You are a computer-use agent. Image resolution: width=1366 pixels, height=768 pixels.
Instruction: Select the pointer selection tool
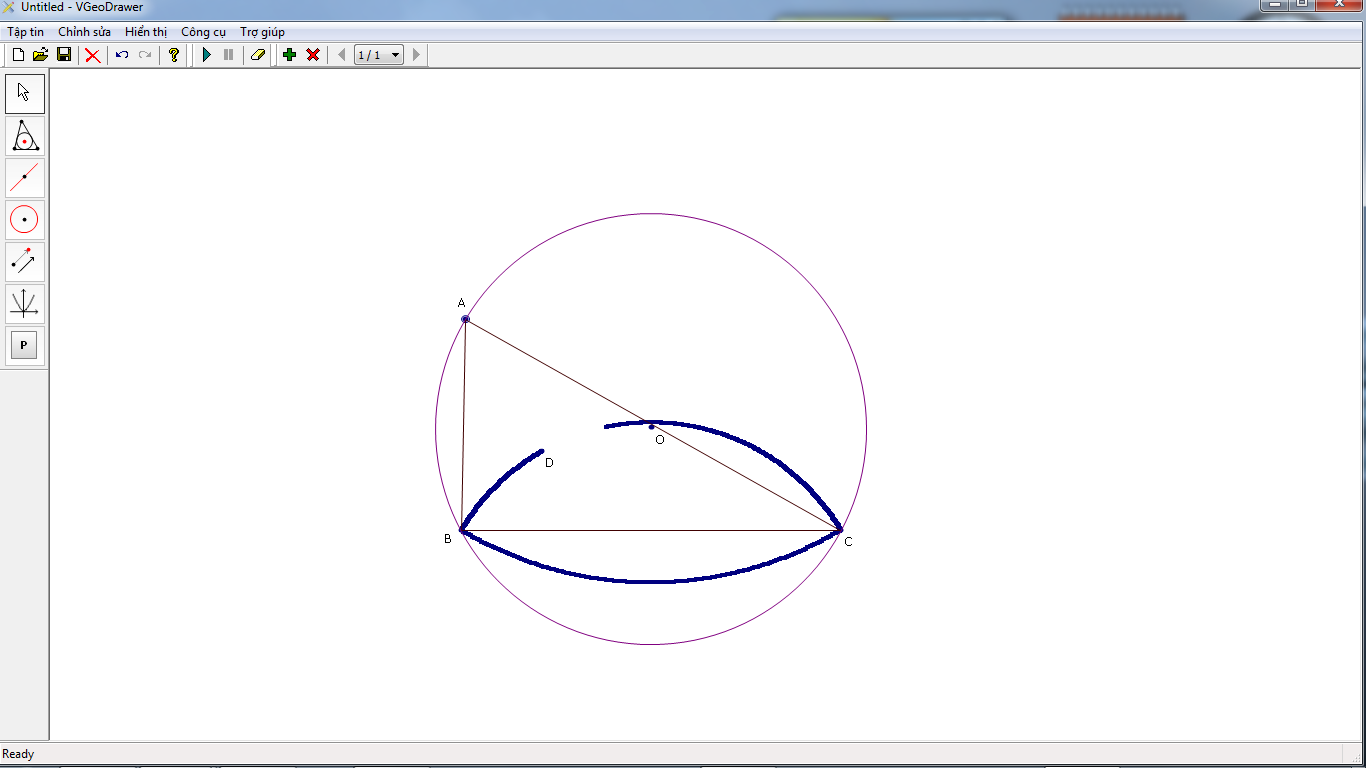tap(25, 94)
